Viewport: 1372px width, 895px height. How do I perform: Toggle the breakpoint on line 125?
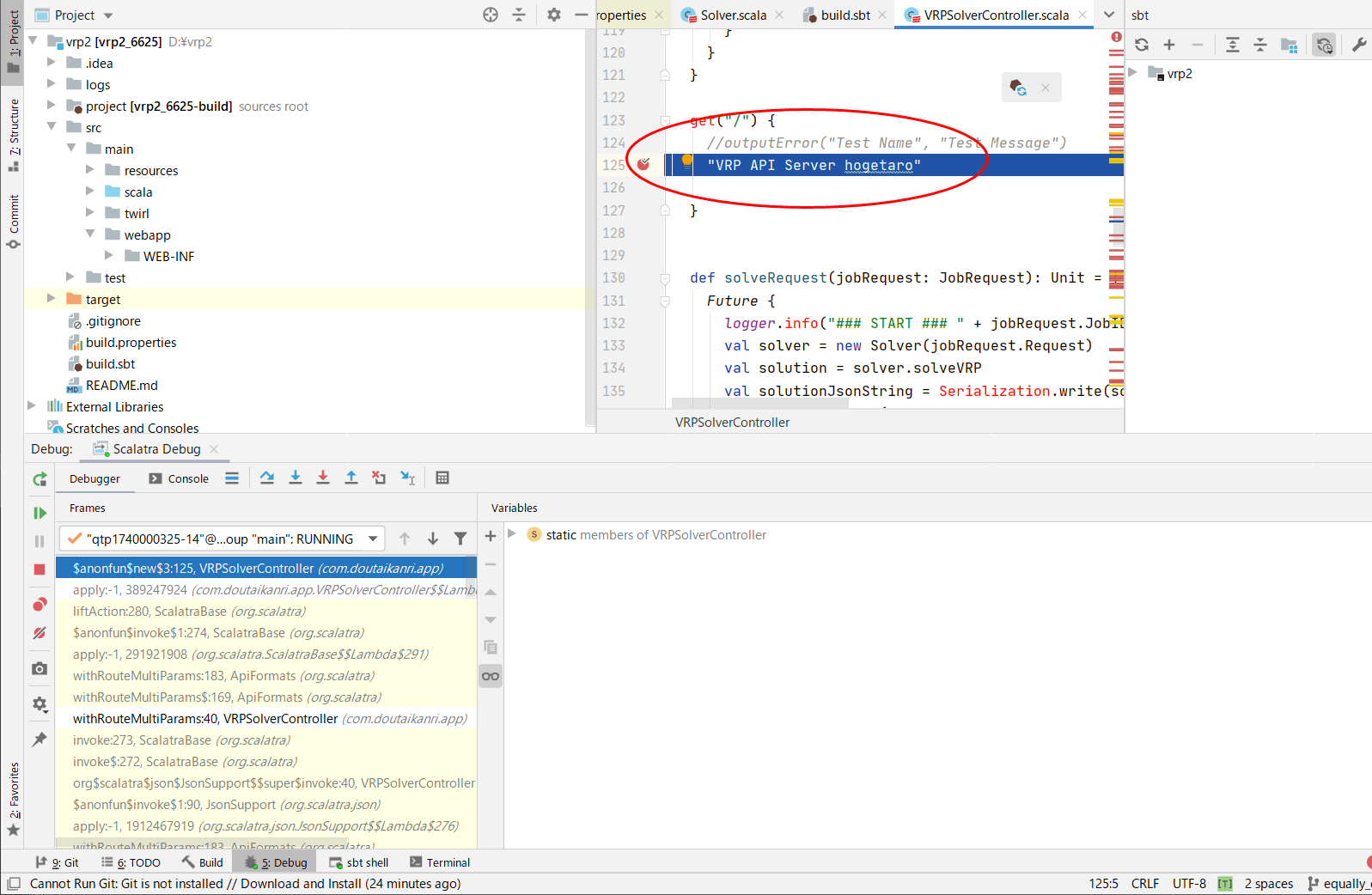(x=643, y=164)
